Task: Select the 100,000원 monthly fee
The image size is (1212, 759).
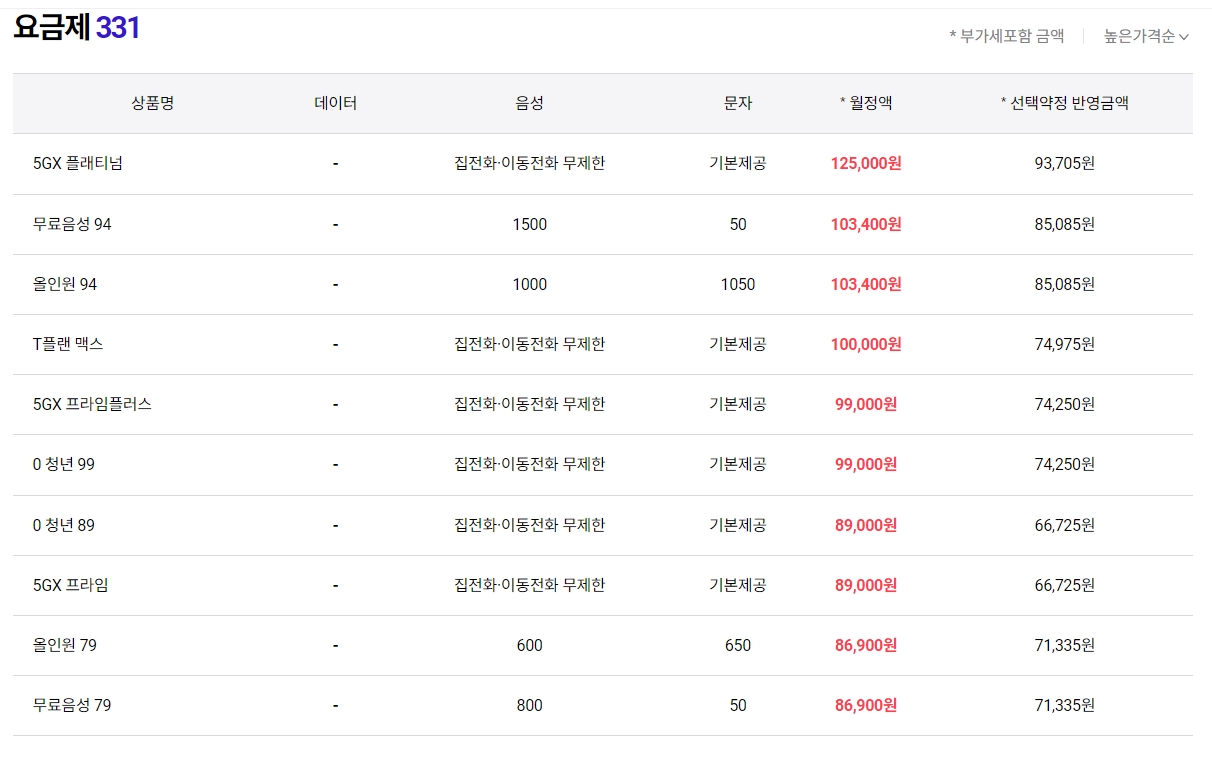Action: pyautogui.click(x=866, y=344)
